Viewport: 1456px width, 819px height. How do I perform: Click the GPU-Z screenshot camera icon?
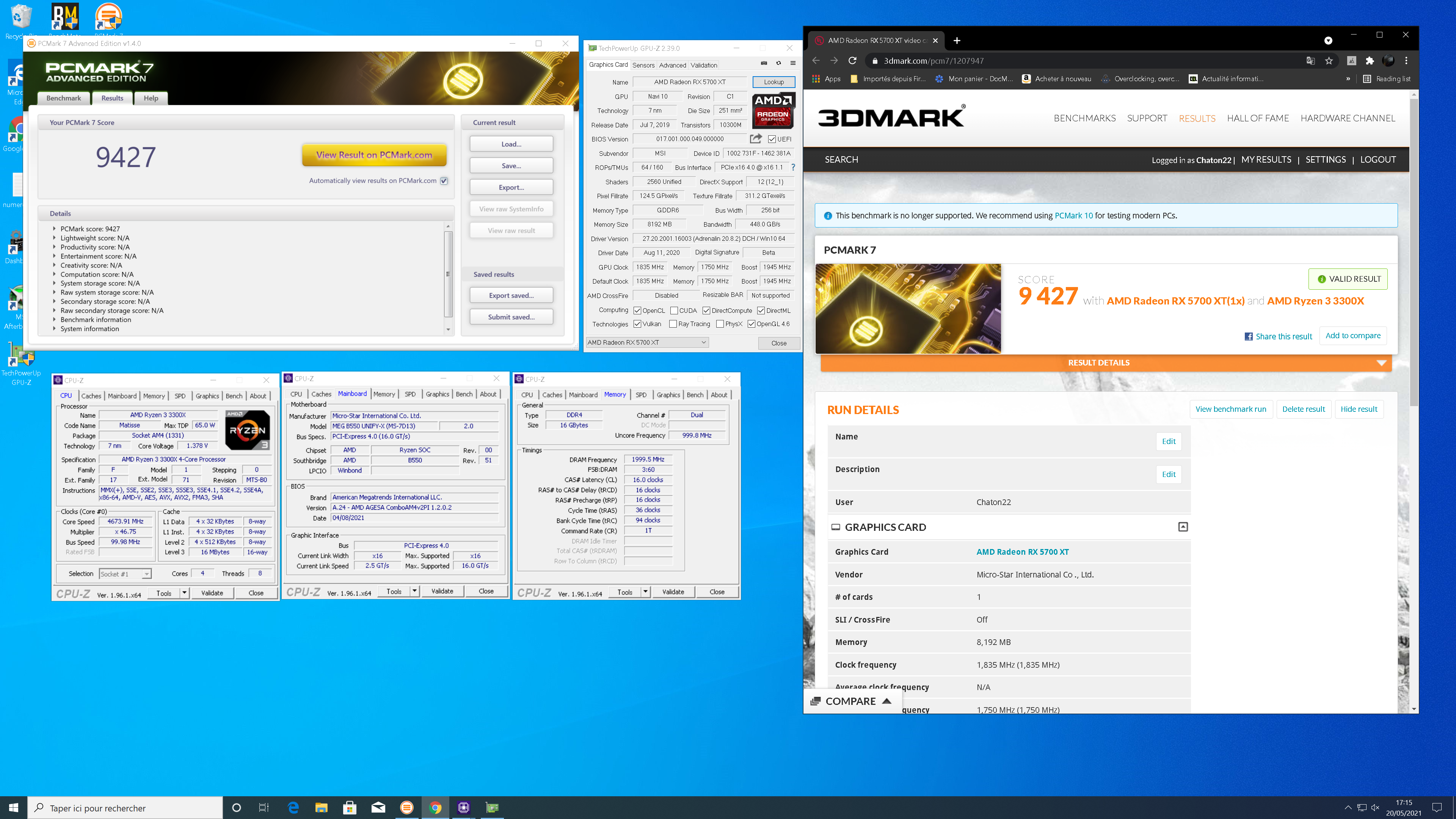pyautogui.click(x=764, y=63)
